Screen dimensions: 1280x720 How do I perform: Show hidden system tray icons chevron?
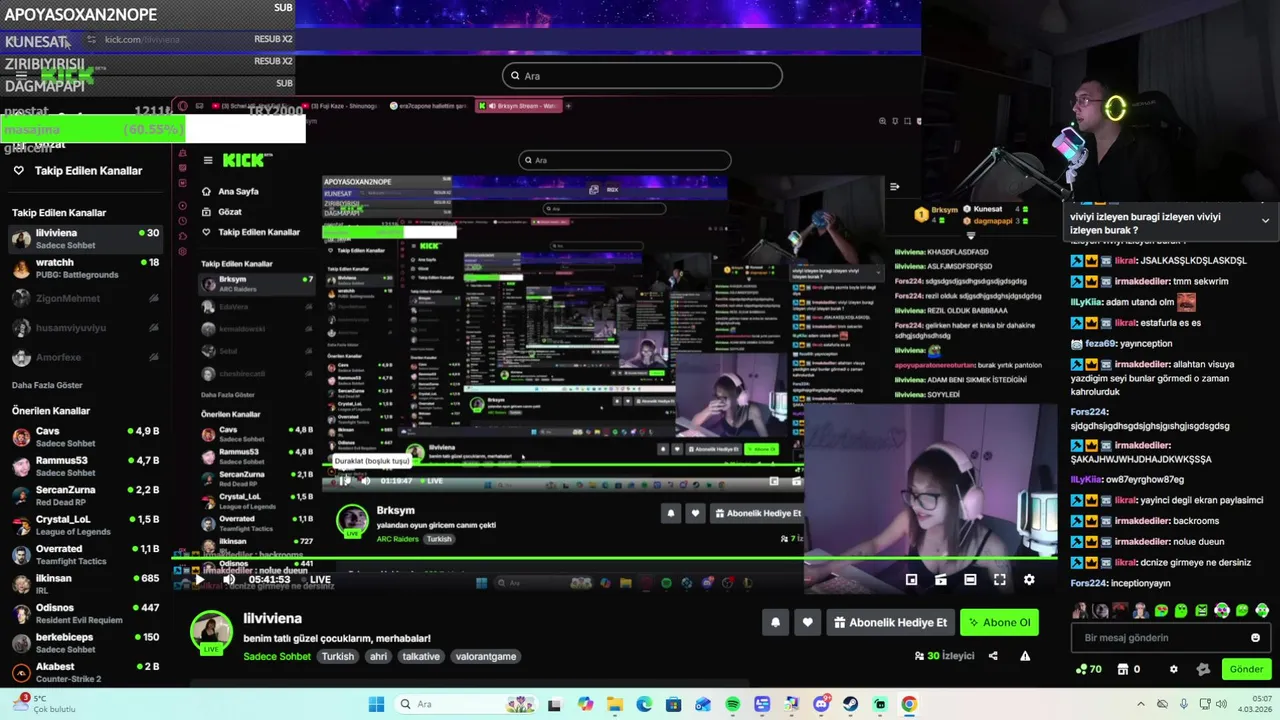1141,704
